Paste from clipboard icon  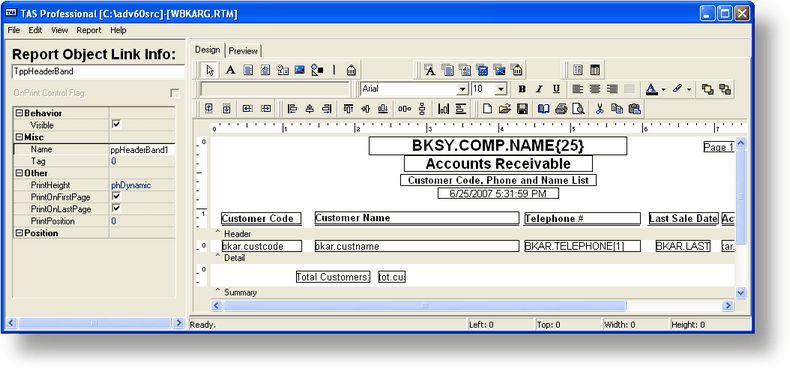coord(634,108)
